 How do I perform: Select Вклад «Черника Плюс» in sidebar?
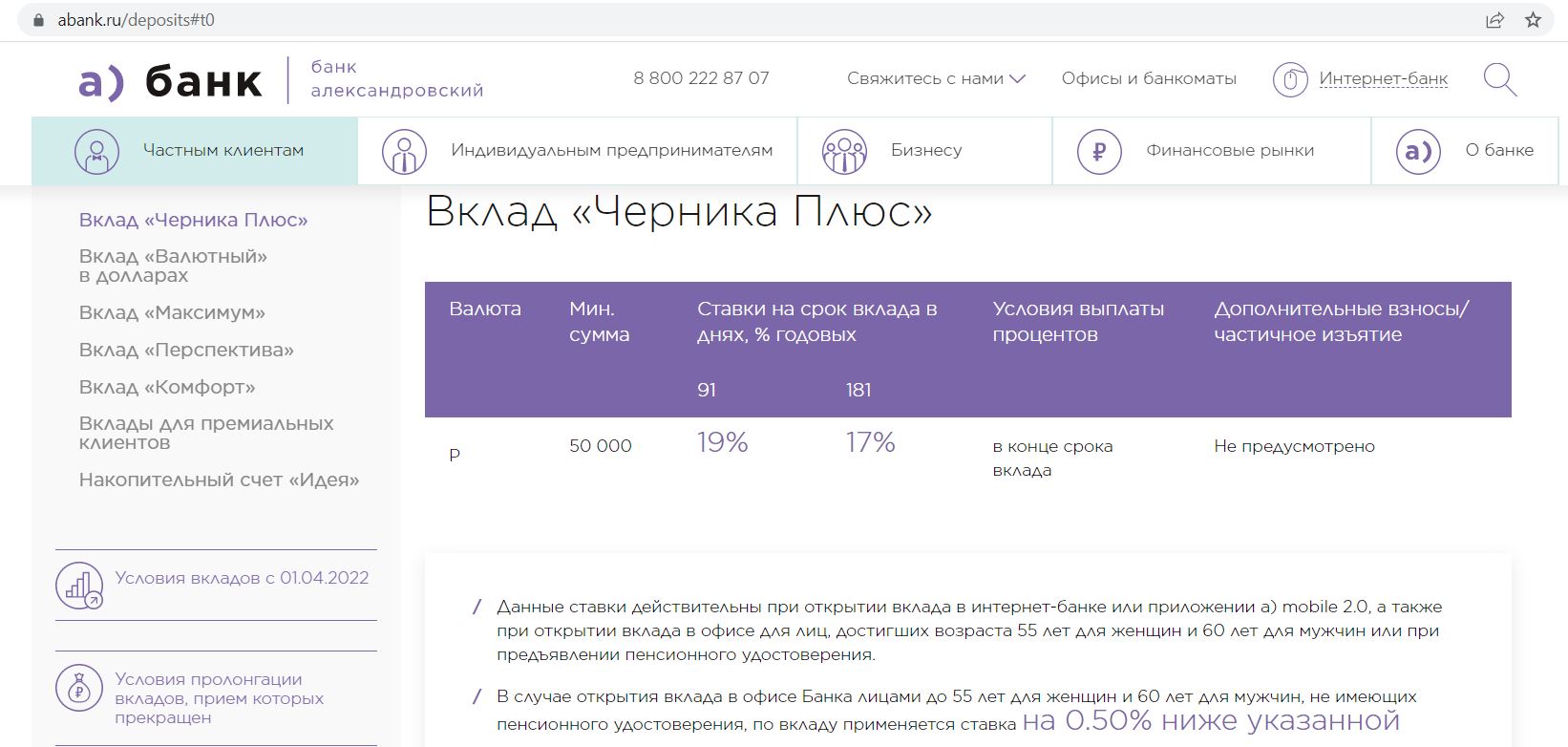194,220
